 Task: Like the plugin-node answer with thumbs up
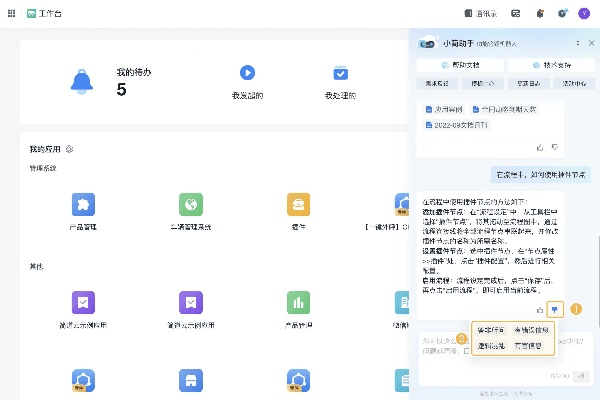tap(540, 310)
